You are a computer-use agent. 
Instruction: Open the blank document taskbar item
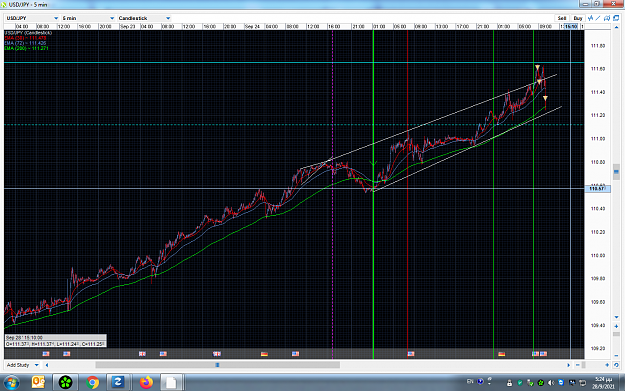(171, 382)
